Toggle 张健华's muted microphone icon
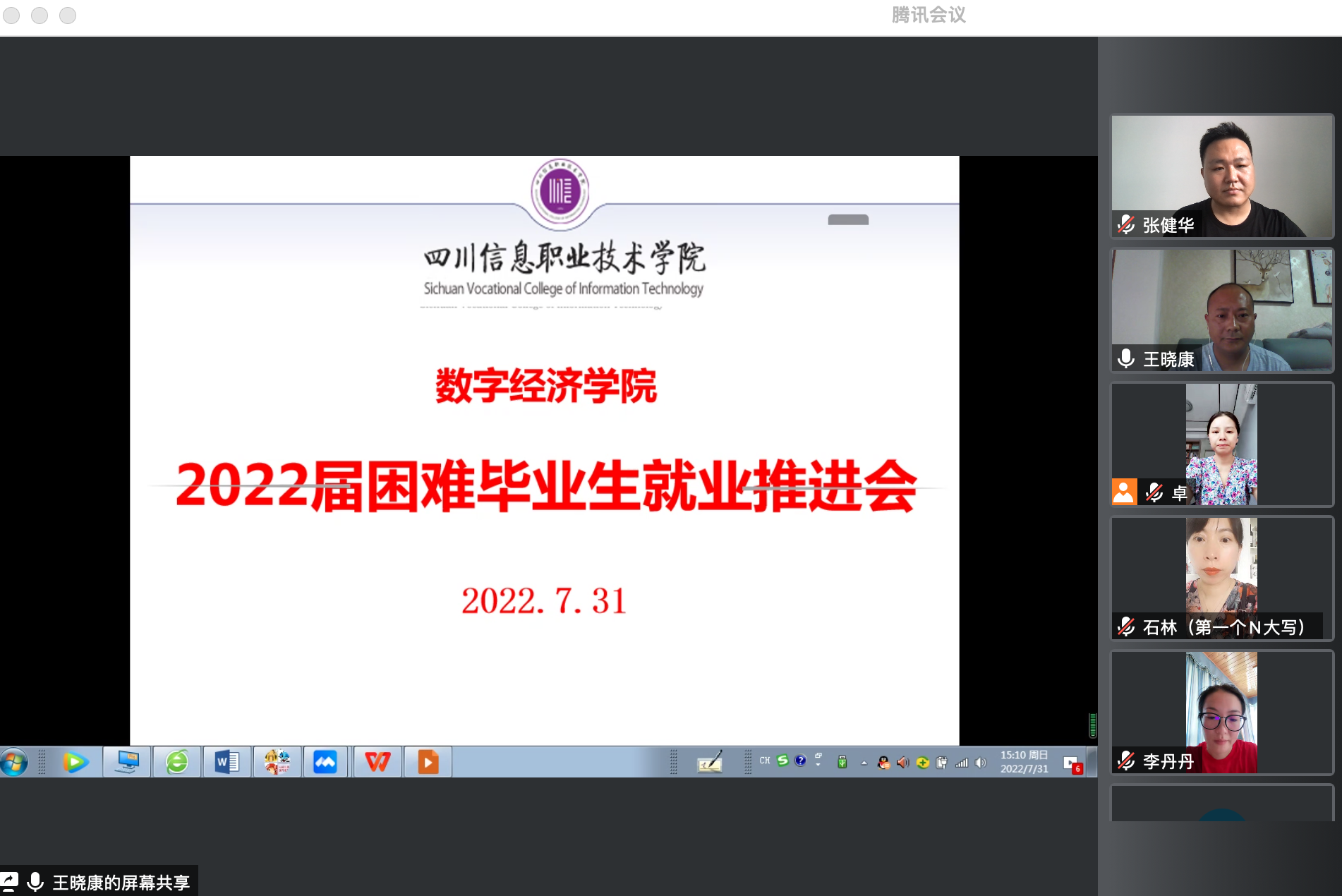1342x896 pixels. [1126, 225]
